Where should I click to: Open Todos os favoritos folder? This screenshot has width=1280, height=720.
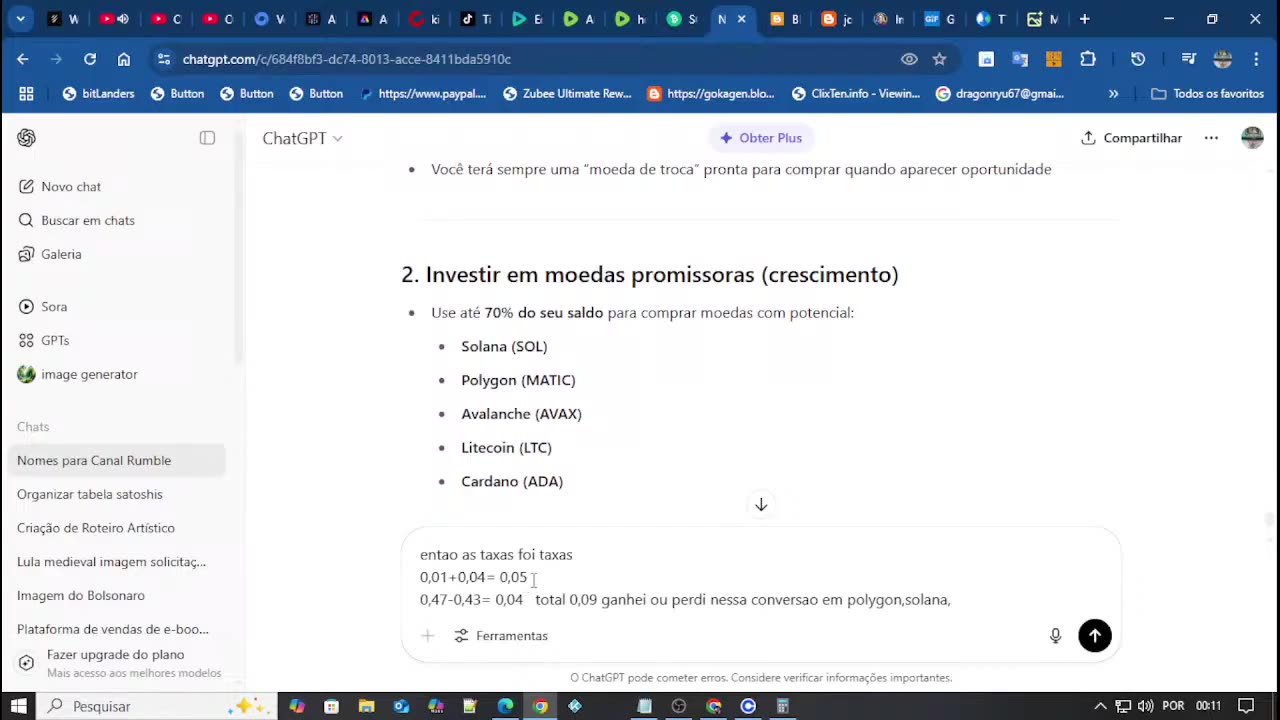pos(1208,94)
